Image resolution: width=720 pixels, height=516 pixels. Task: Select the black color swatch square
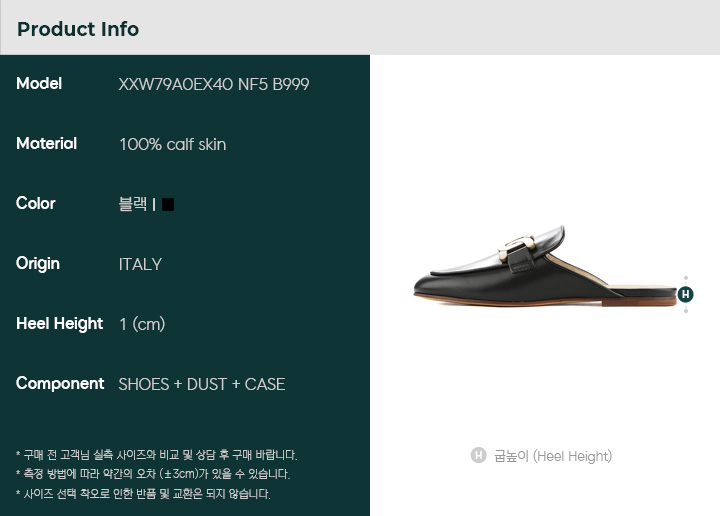(168, 204)
